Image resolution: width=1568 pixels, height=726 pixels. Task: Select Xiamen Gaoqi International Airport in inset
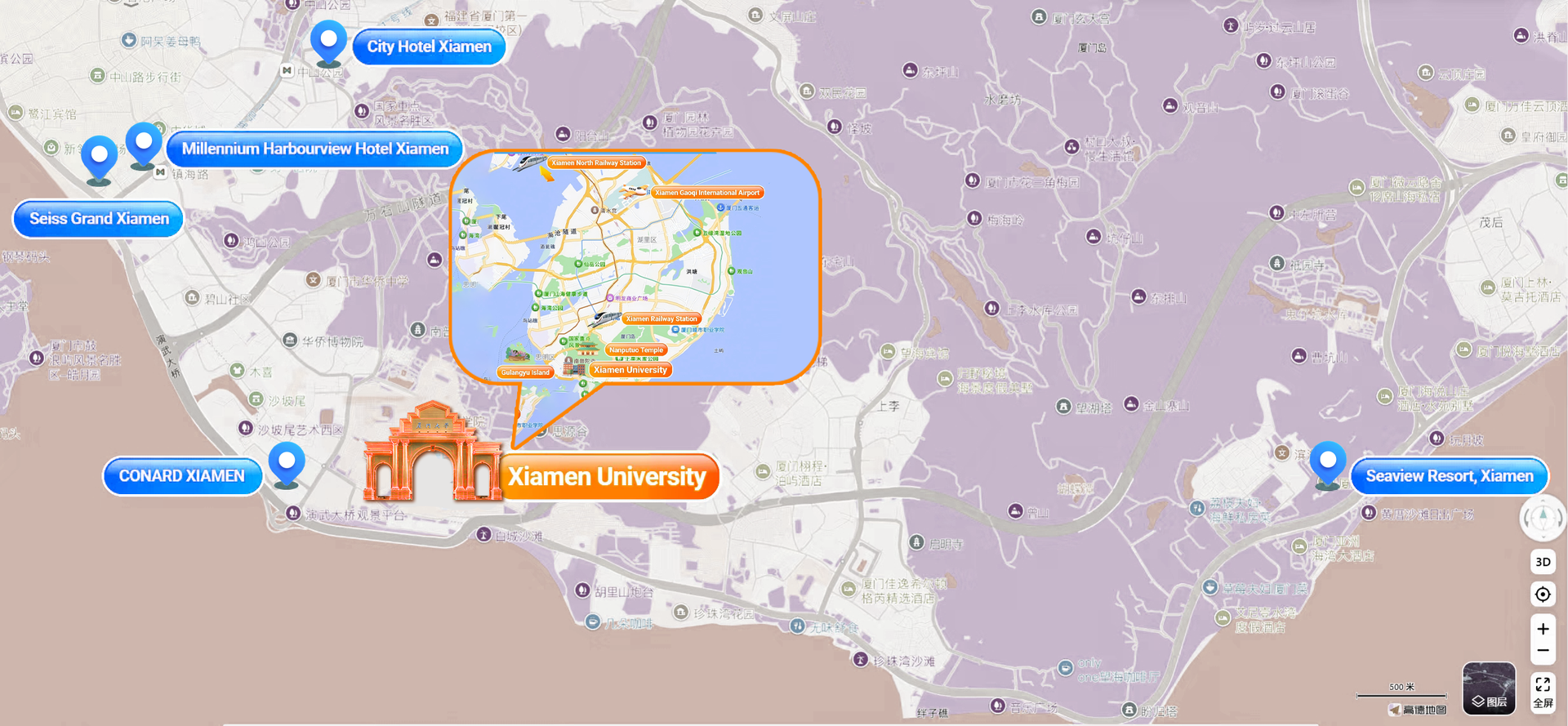point(707,193)
